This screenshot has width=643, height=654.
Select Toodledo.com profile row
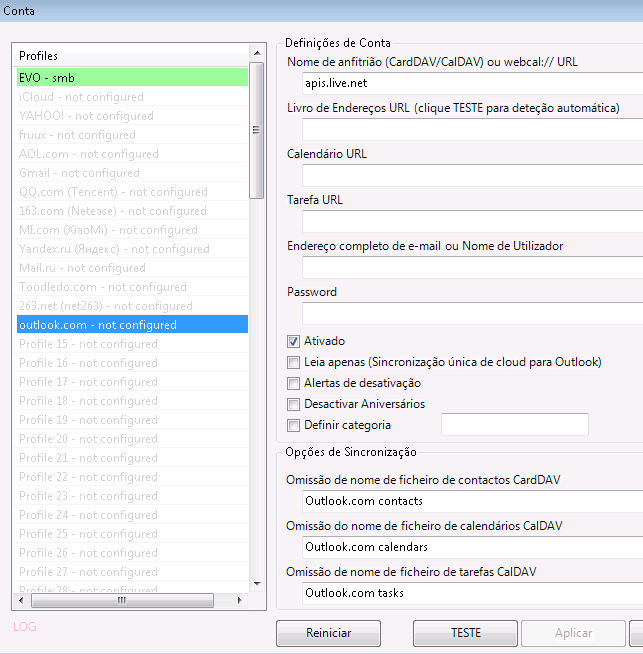tap(132, 287)
